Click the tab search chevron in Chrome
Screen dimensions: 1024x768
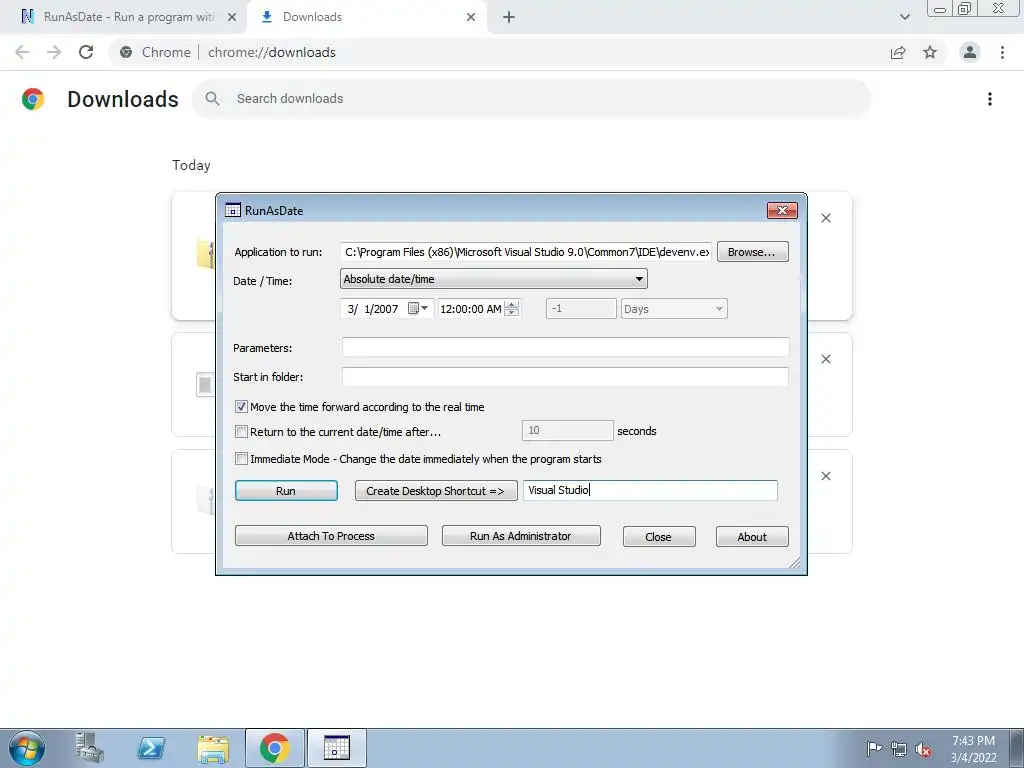(x=904, y=17)
